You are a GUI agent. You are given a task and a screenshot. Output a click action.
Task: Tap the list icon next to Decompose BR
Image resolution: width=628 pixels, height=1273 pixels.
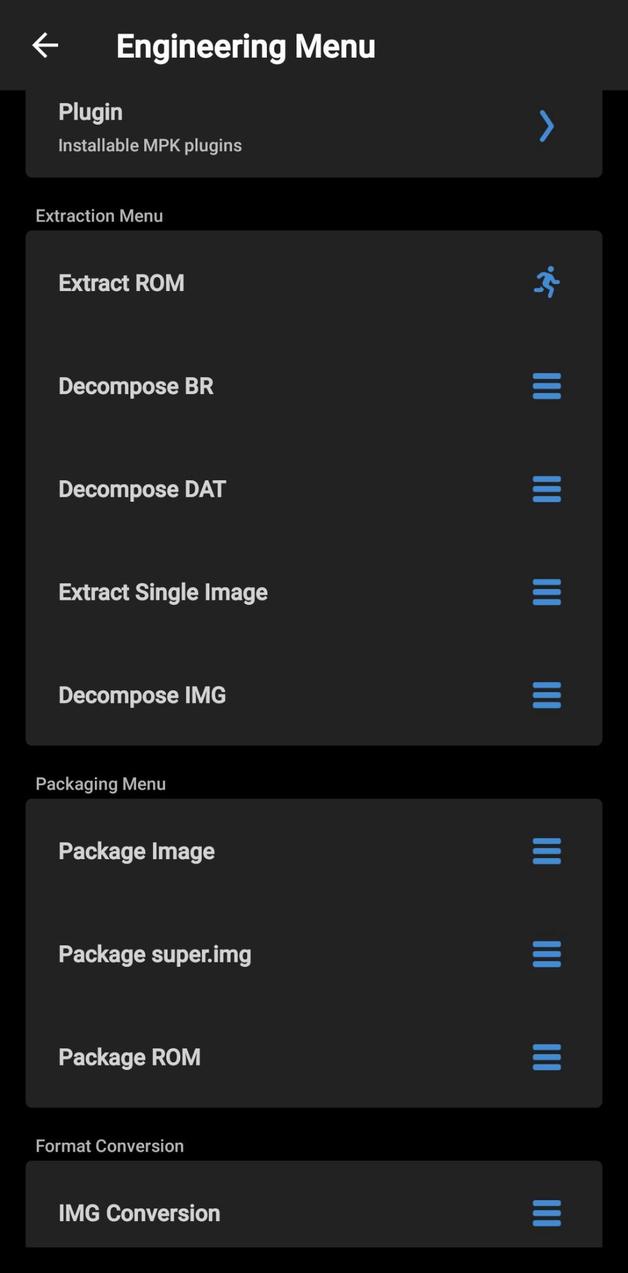point(546,386)
